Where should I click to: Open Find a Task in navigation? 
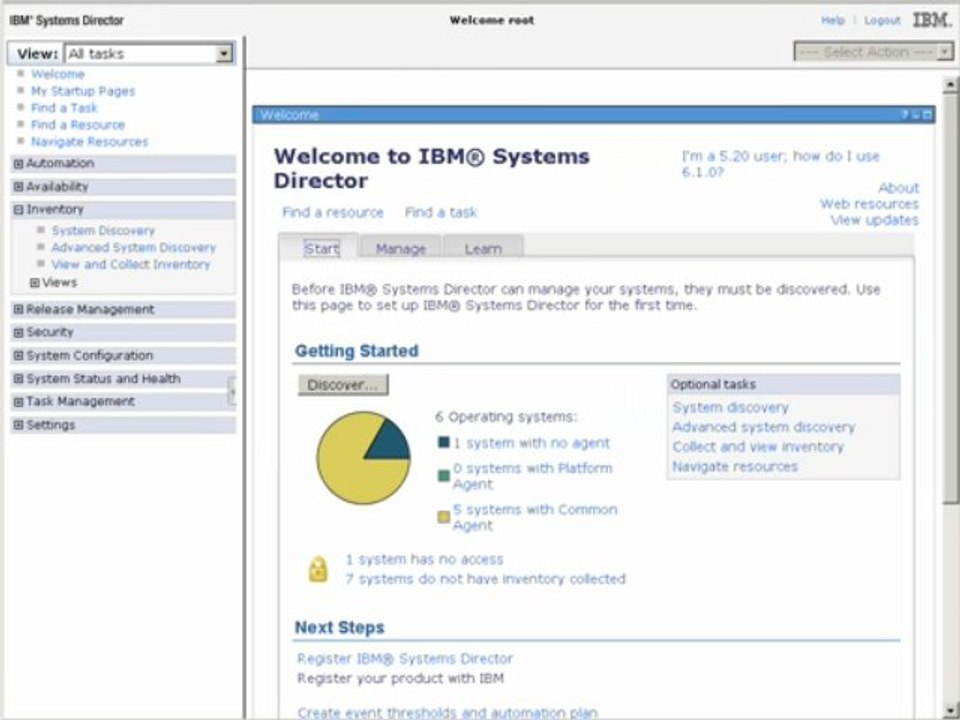64,108
